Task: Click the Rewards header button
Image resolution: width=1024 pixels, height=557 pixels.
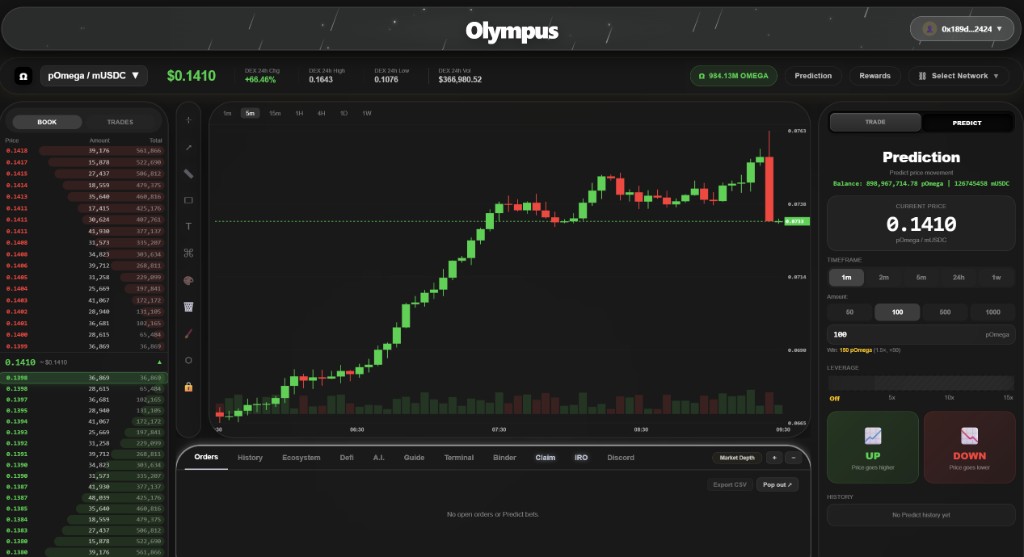Action: [874, 76]
